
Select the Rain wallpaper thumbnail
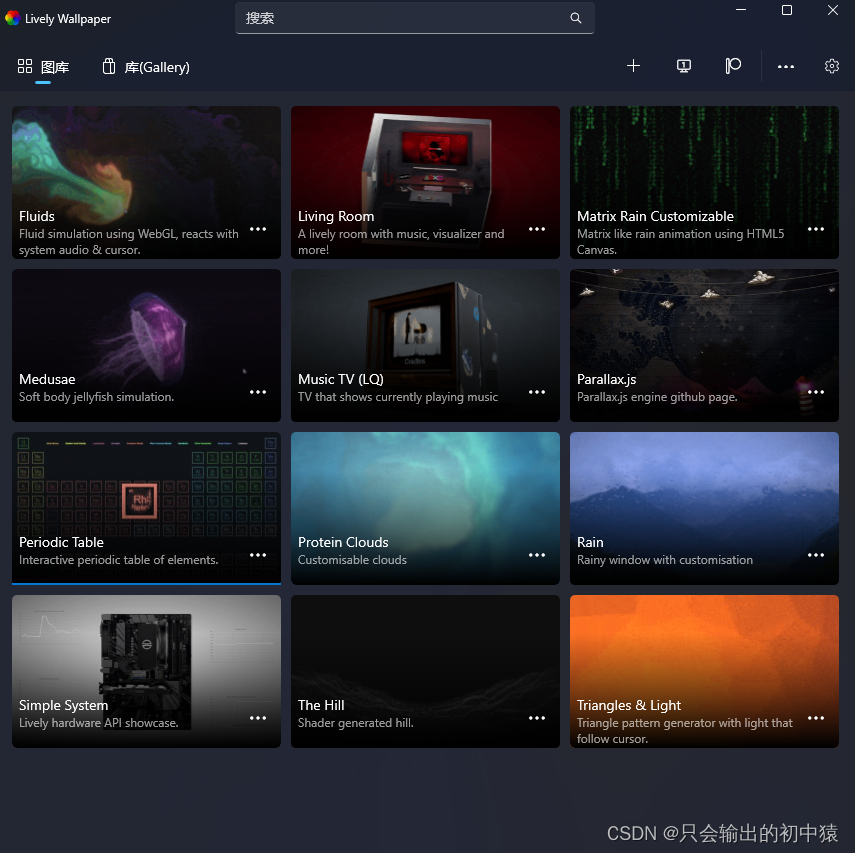(704, 508)
